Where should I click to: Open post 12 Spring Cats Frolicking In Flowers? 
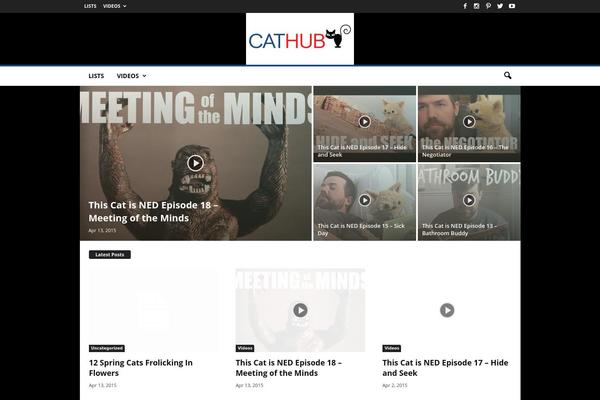coord(141,368)
